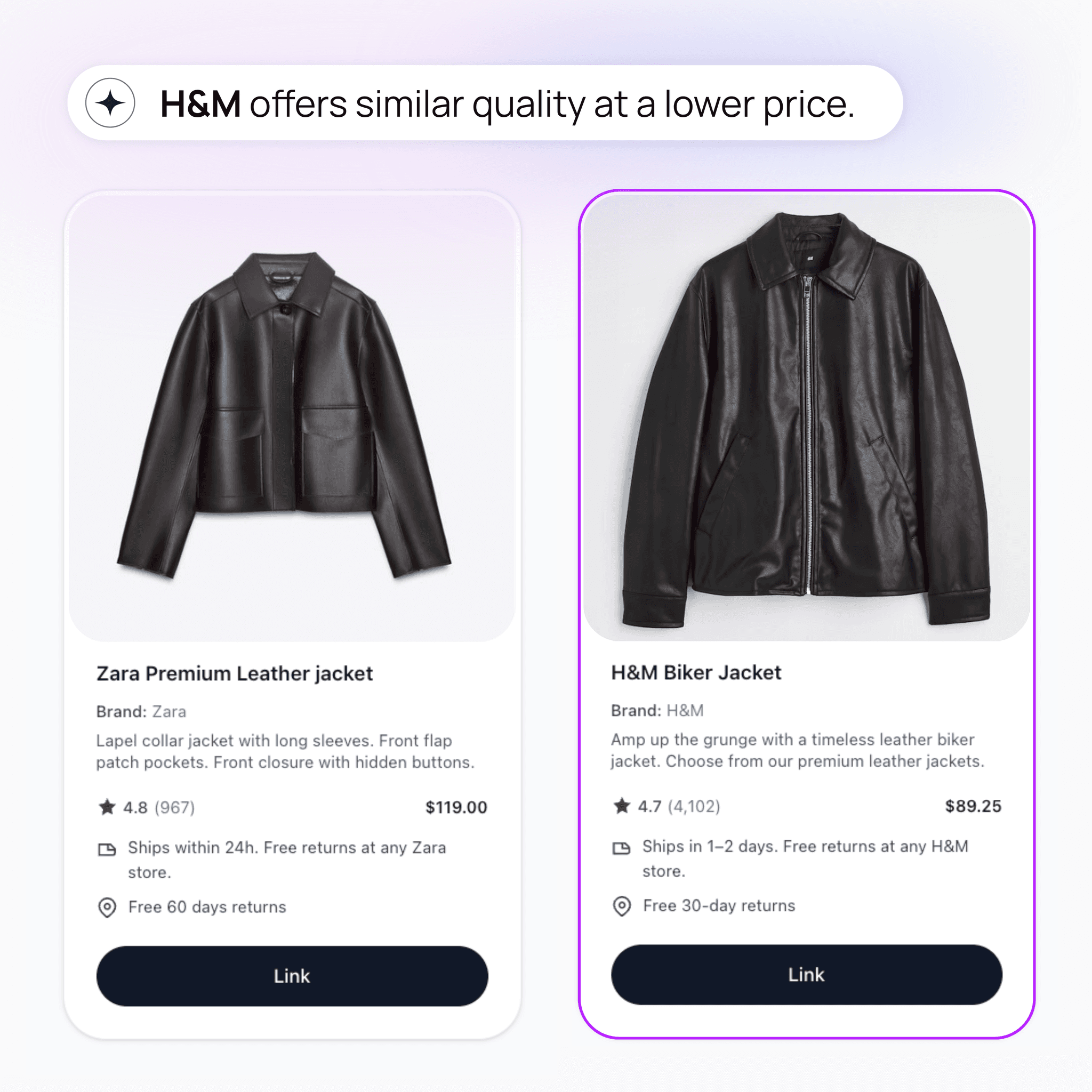This screenshot has width=1092, height=1092.
Task: Click the $119.00 Zara price
Action: point(456,807)
